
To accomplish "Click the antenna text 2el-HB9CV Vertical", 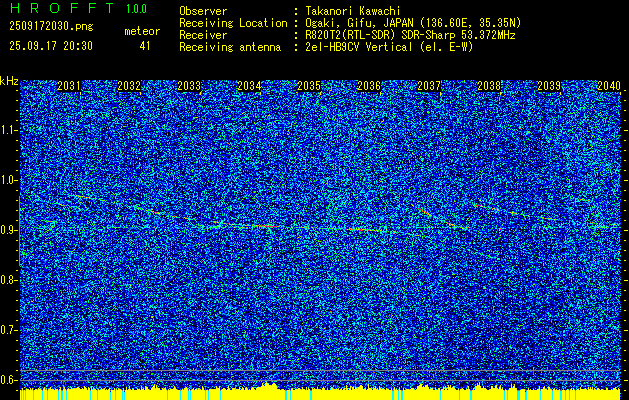I will 359,47.
